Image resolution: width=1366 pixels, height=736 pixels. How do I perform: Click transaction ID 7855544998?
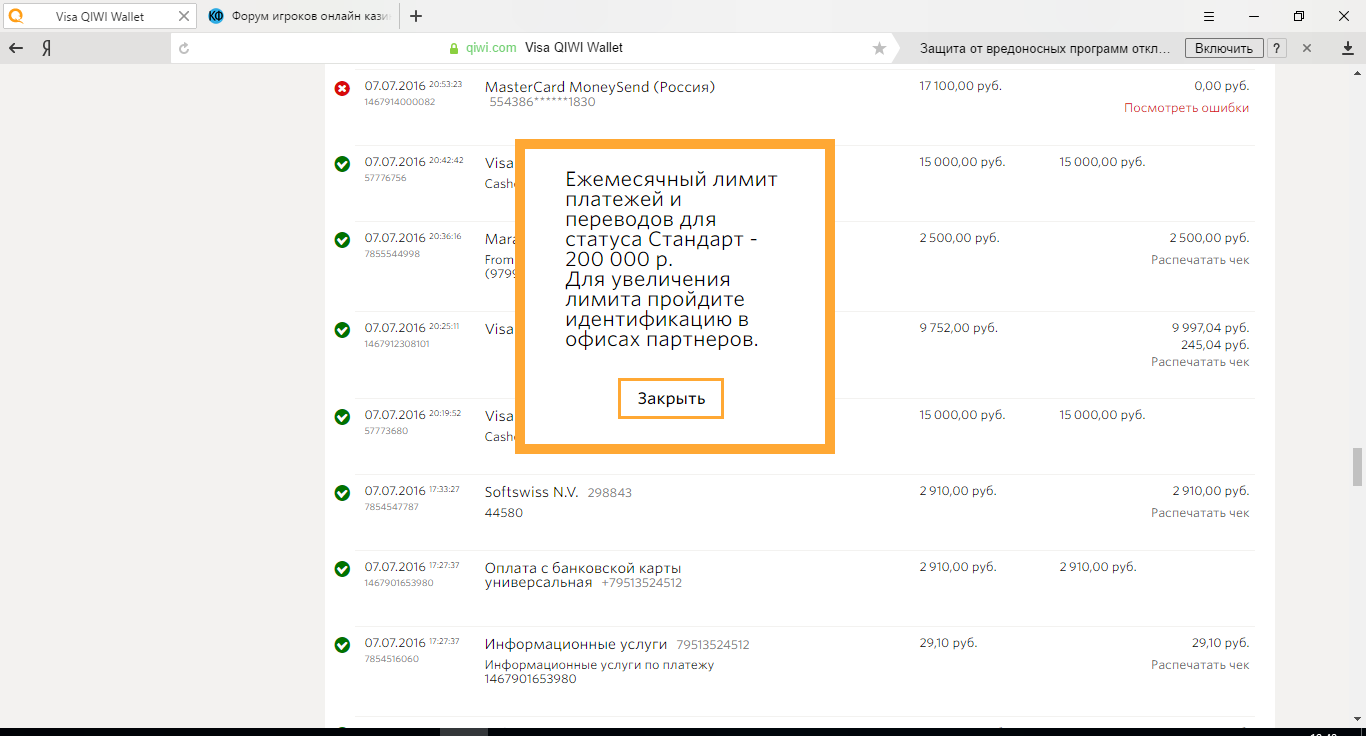[392, 254]
